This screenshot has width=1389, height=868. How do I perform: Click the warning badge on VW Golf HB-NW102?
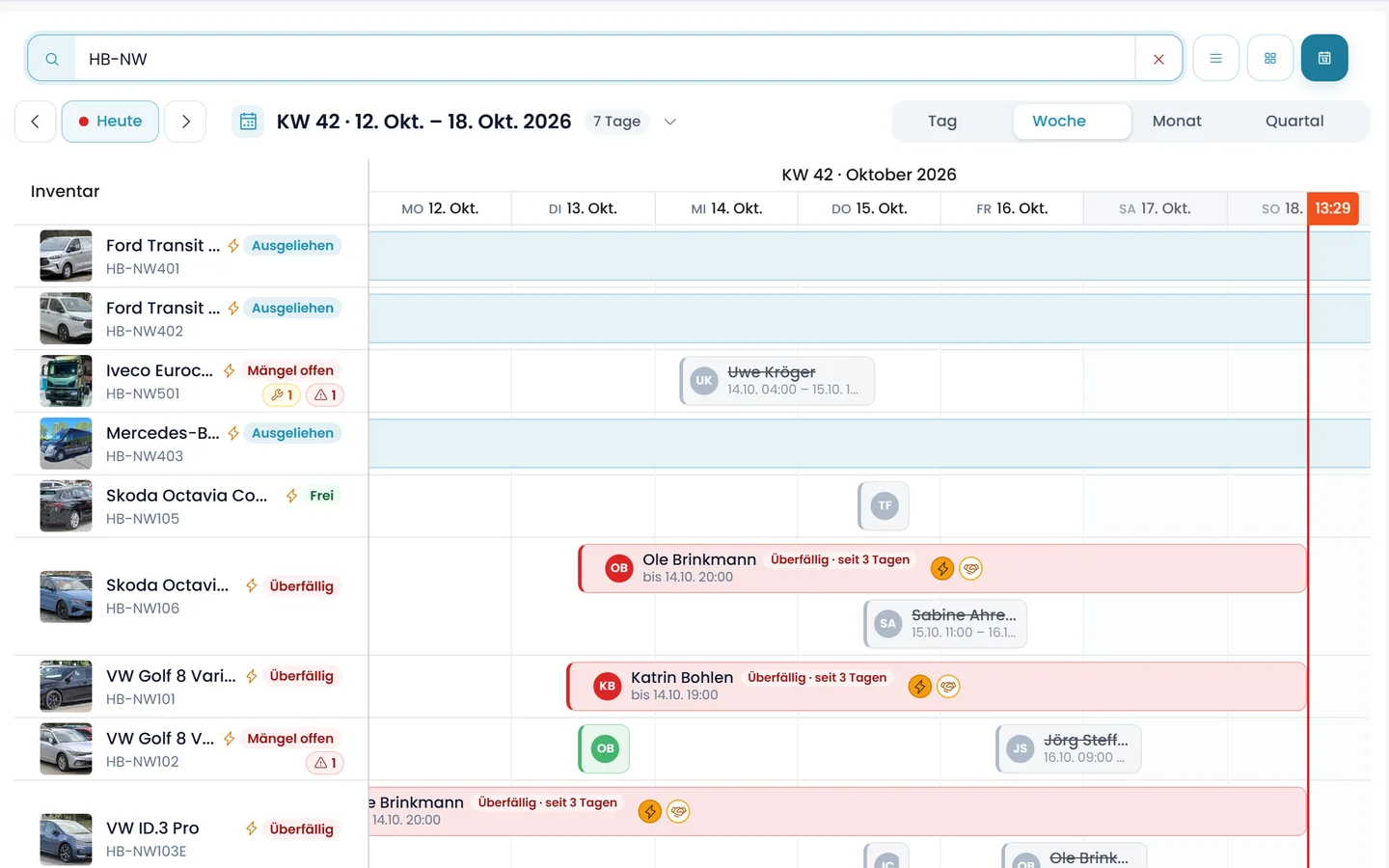click(x=325, y=763)
